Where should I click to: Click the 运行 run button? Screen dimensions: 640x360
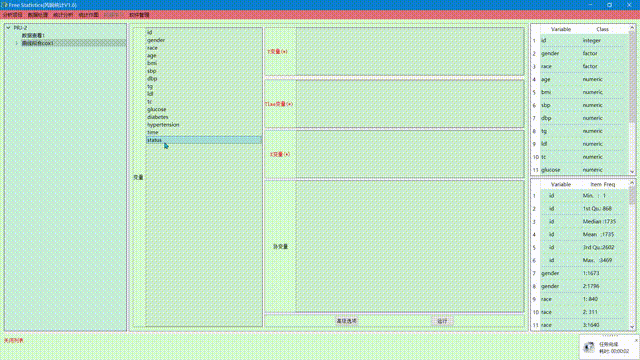442,321
